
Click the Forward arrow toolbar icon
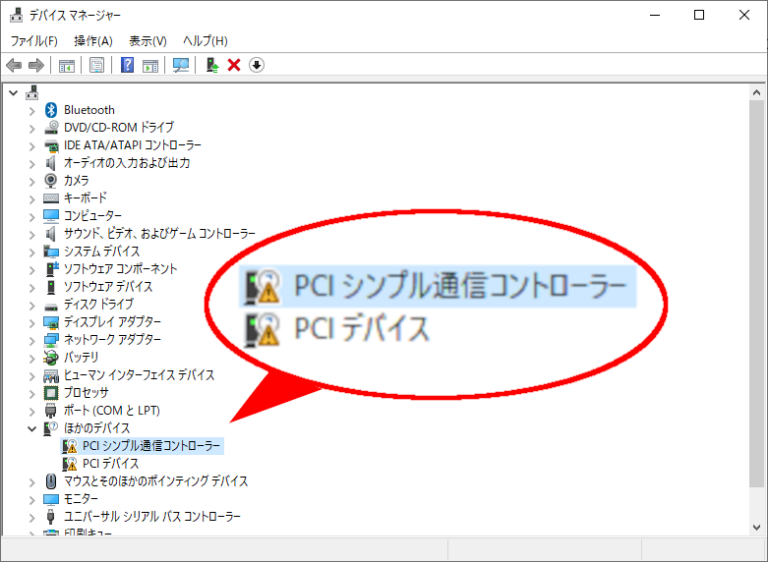(x=36, y=65)
